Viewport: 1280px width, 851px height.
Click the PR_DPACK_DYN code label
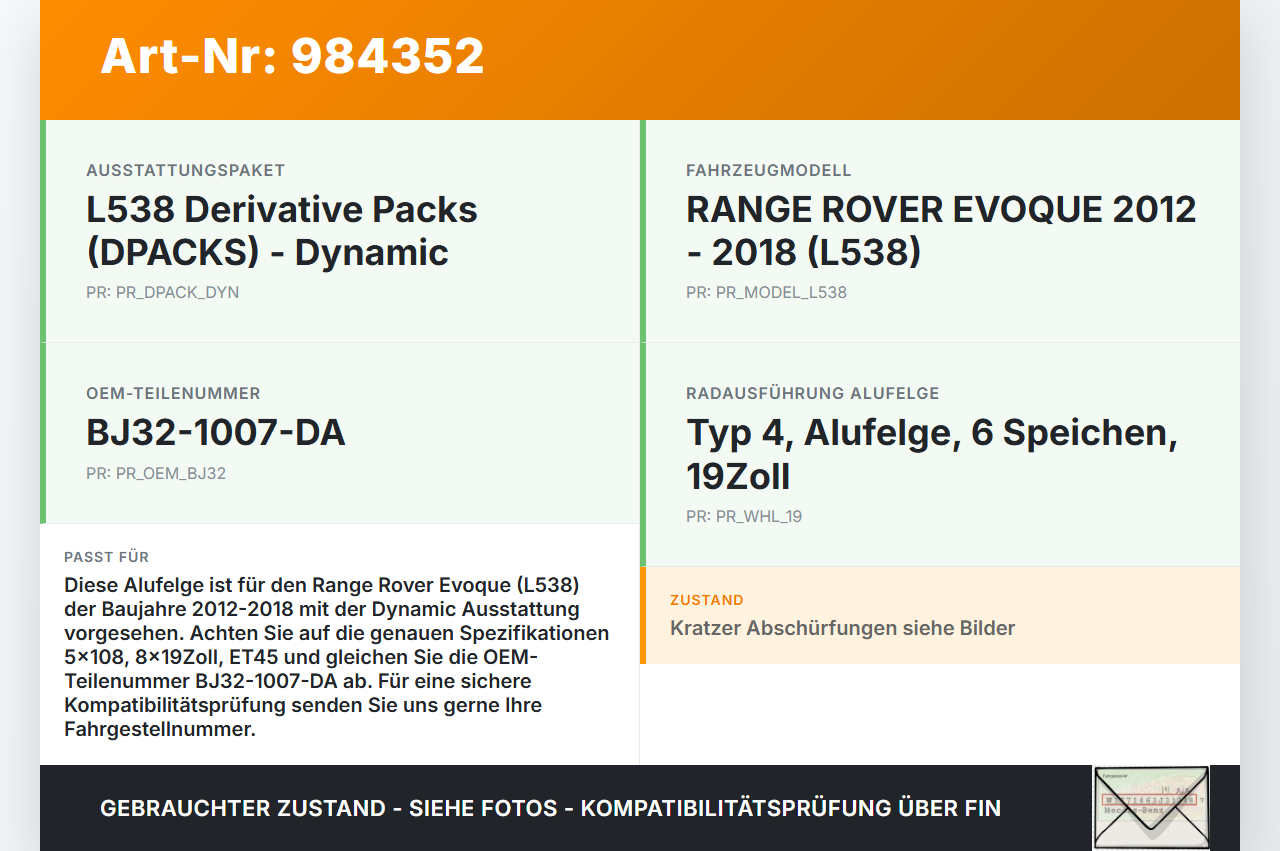point(162,293)
